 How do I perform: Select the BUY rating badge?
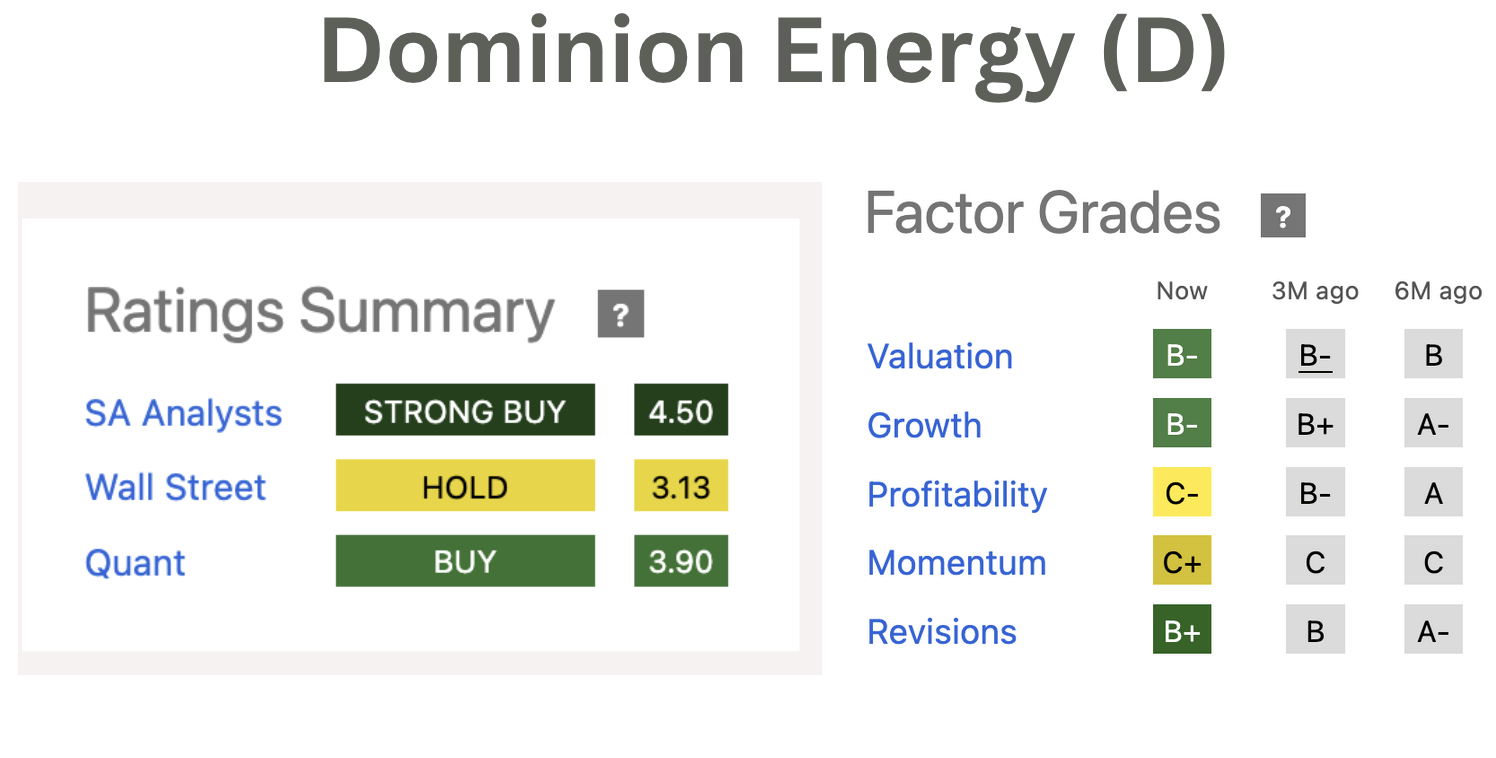pos(465,561)
